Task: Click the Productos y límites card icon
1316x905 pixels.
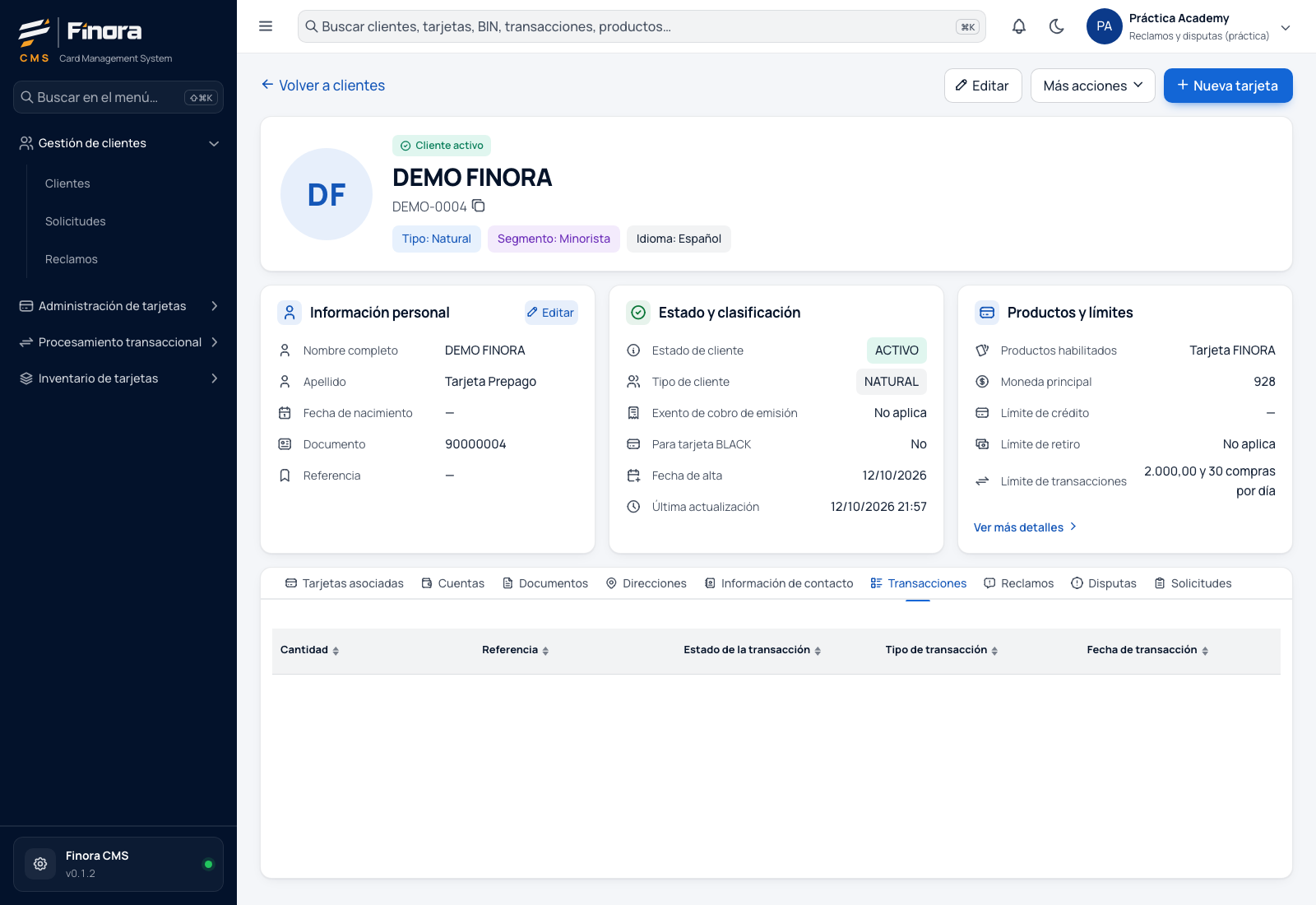Action: coord(987,313)
